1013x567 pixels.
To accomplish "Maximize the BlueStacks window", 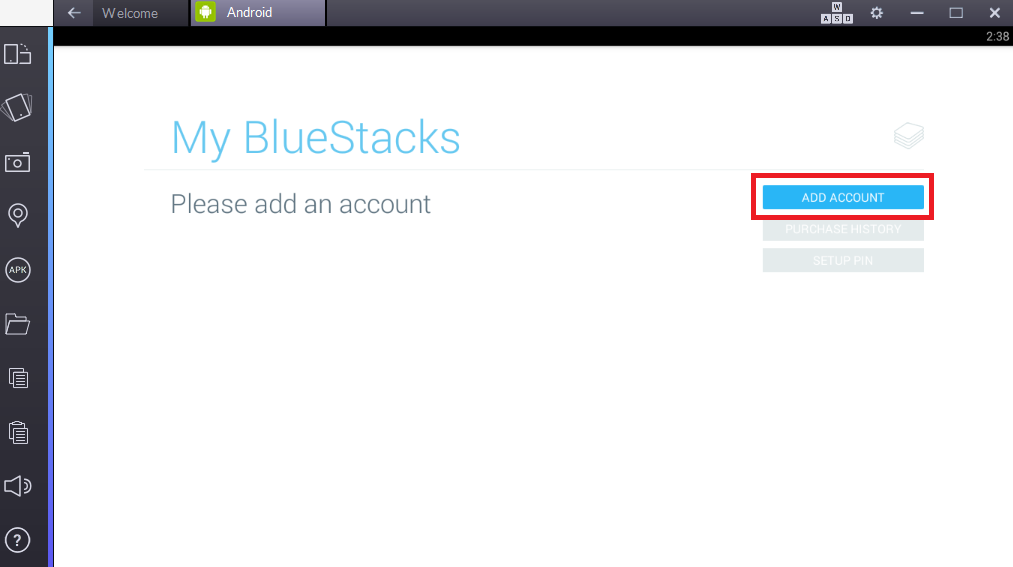I will [956, 13].
